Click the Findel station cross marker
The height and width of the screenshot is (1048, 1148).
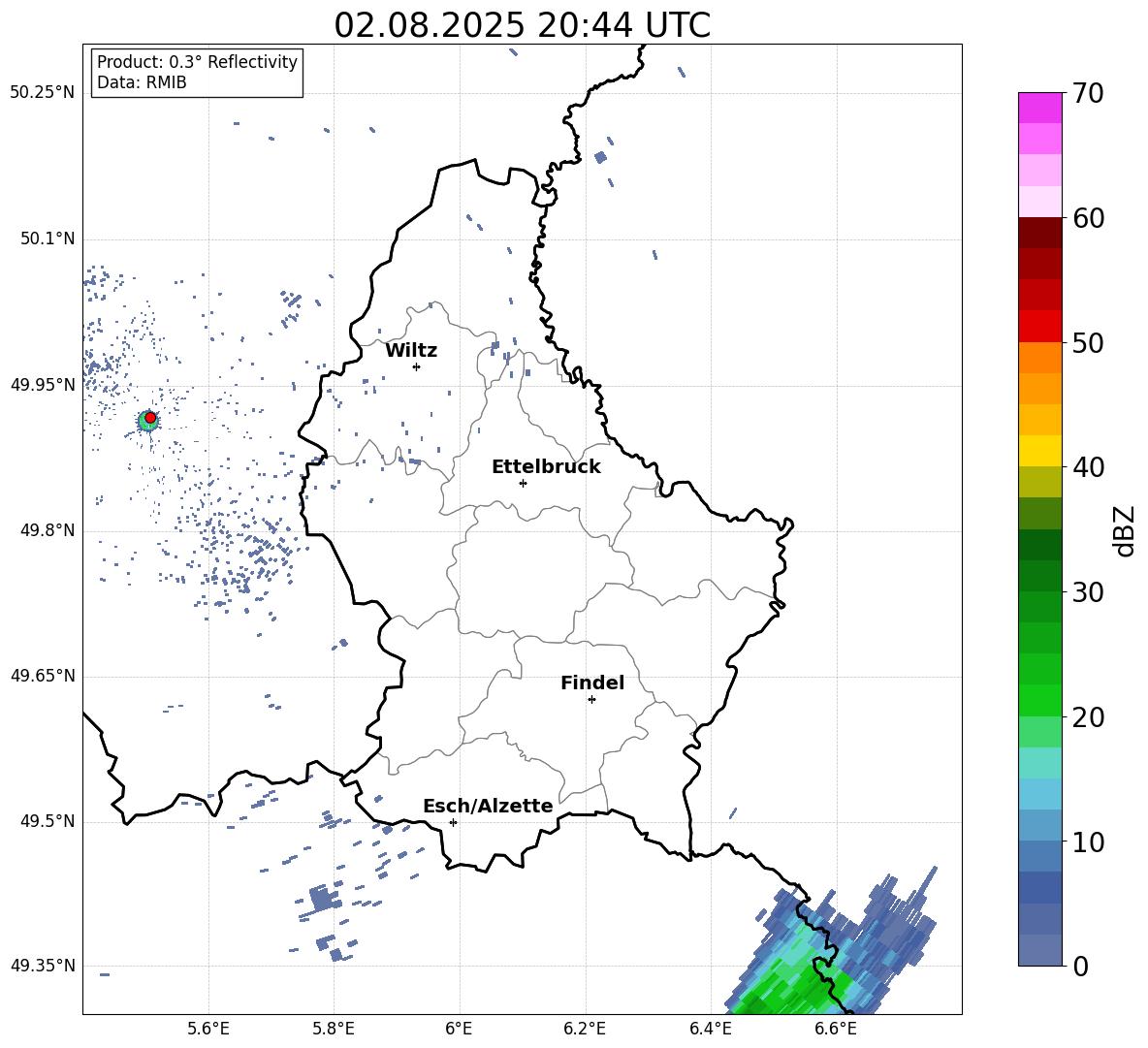coord(591,700)
